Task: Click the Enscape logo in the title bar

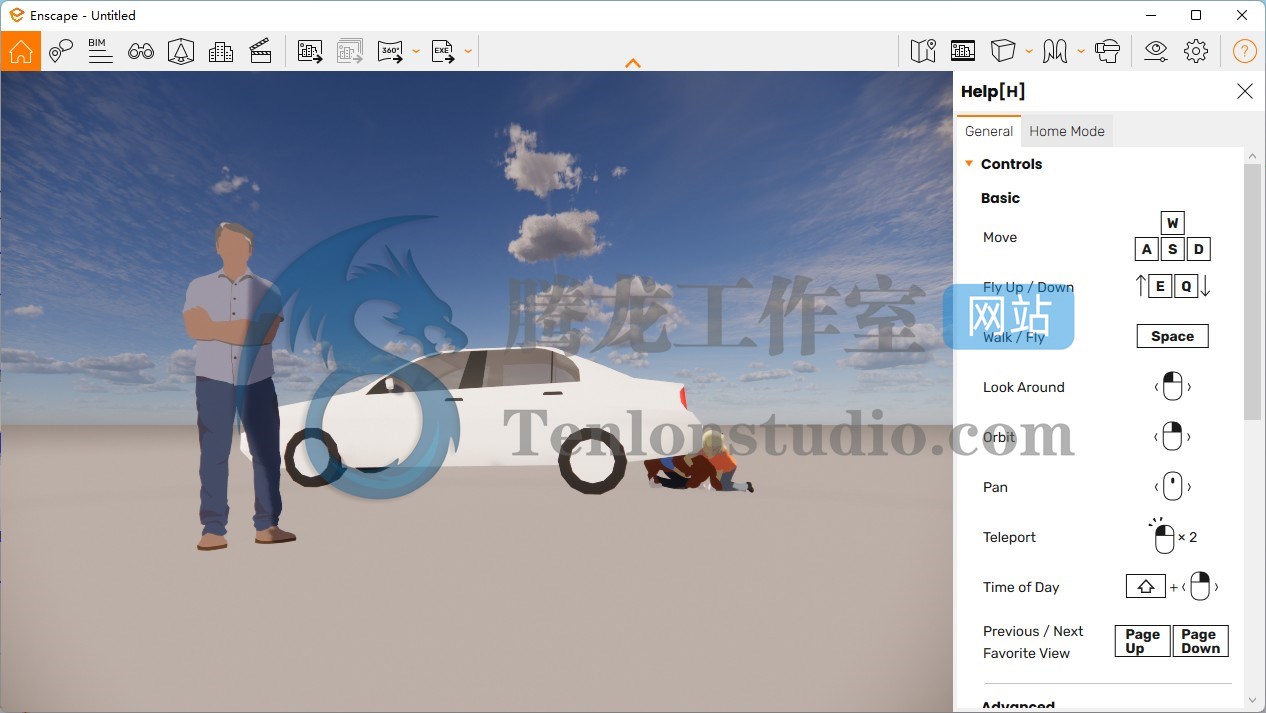Action: tap(16, 15)
